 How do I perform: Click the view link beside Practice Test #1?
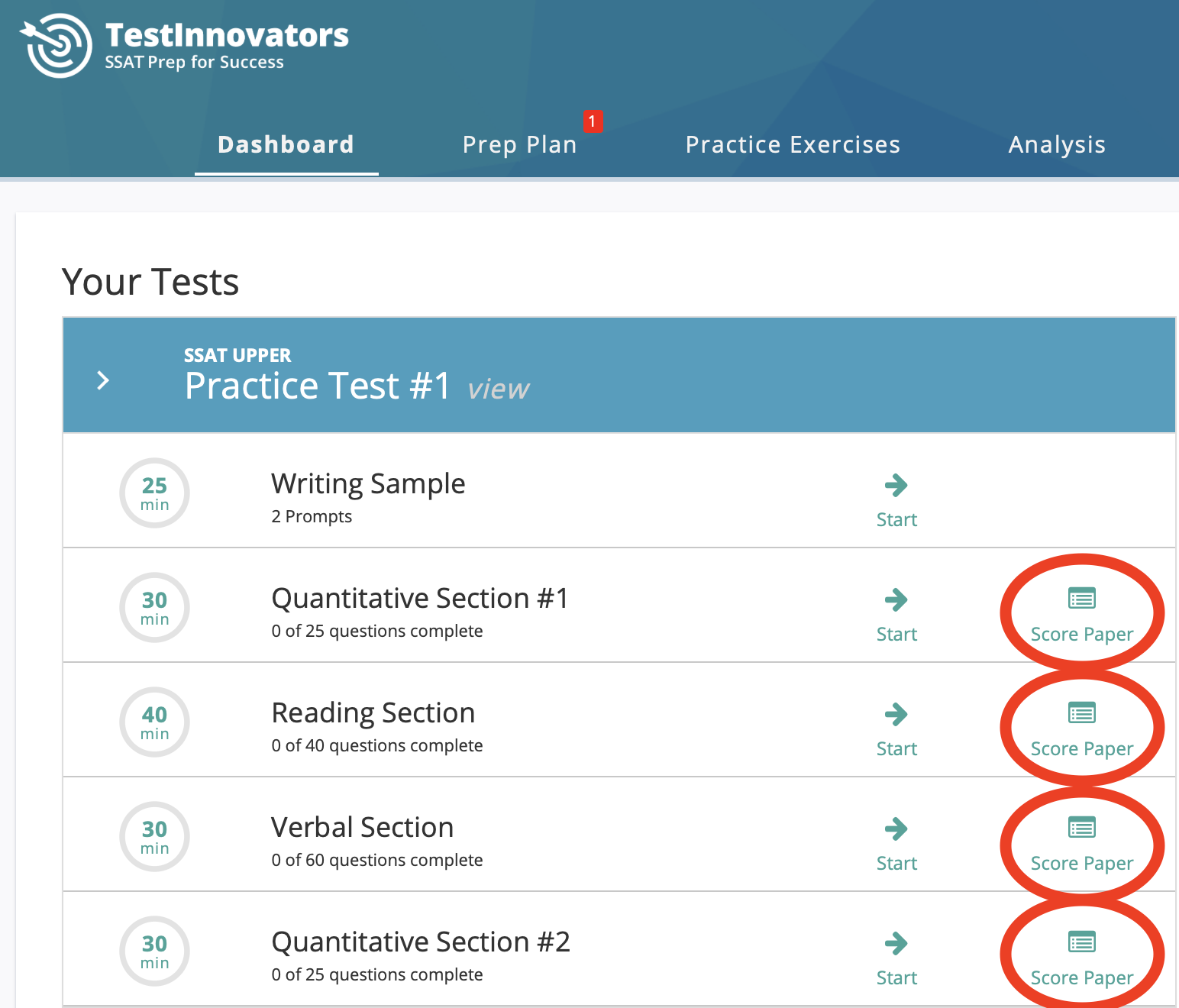pos(498,389)
